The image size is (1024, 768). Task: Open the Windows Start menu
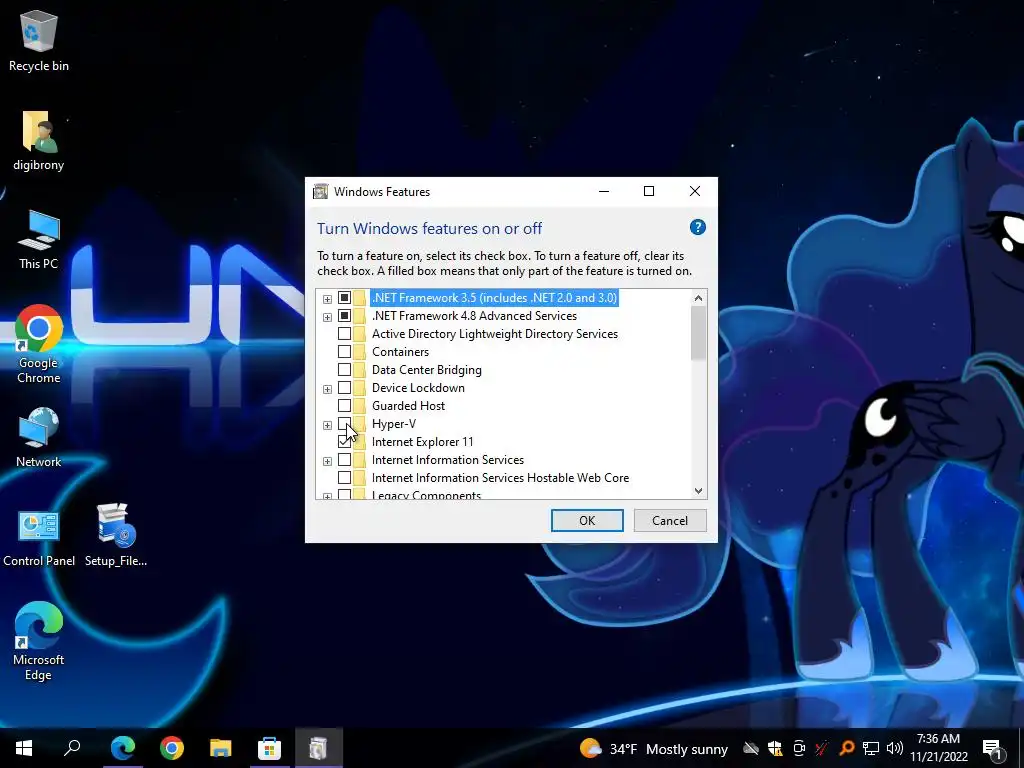pos(24,748)
